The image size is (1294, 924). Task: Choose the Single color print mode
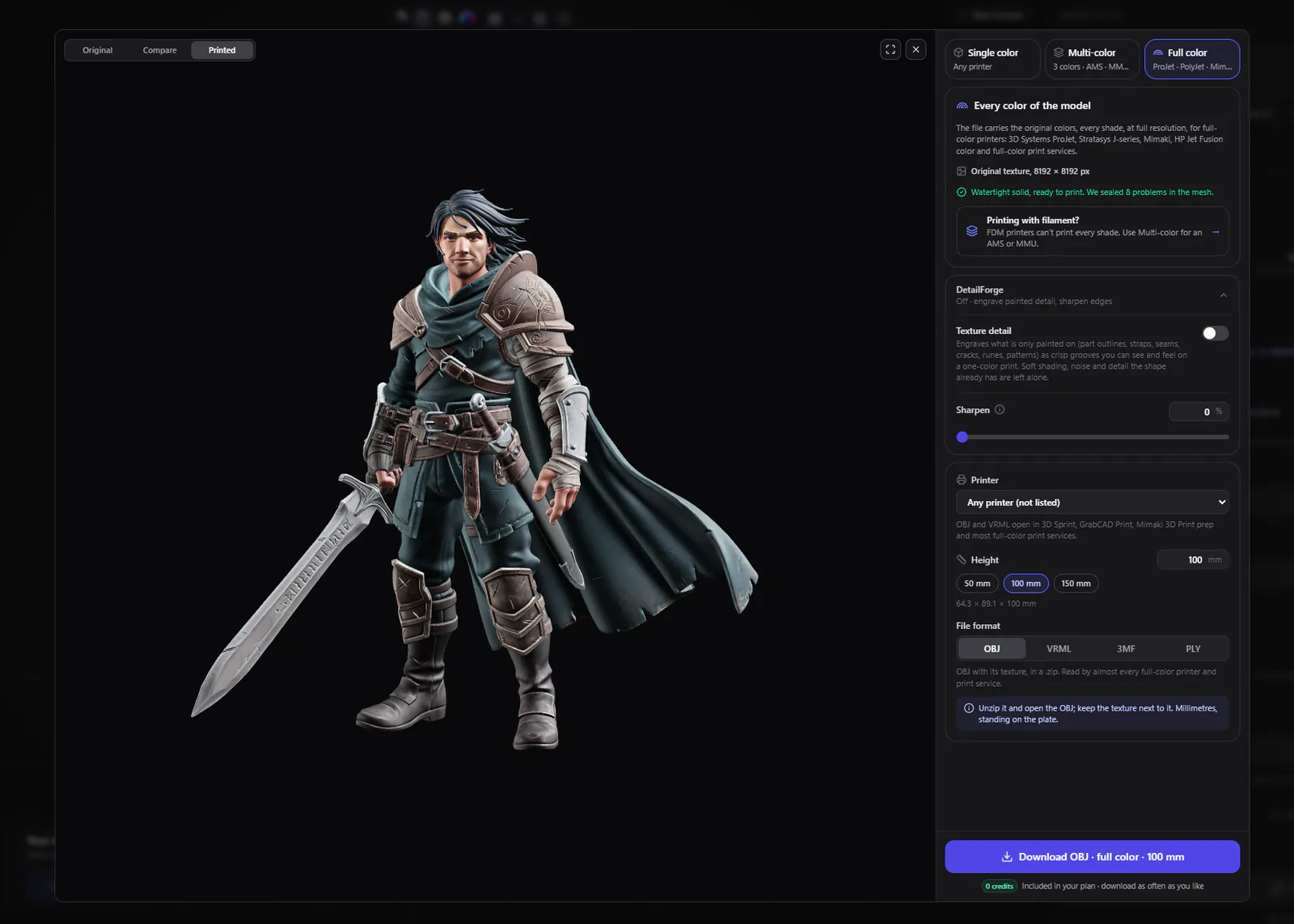tap(992, 59)
